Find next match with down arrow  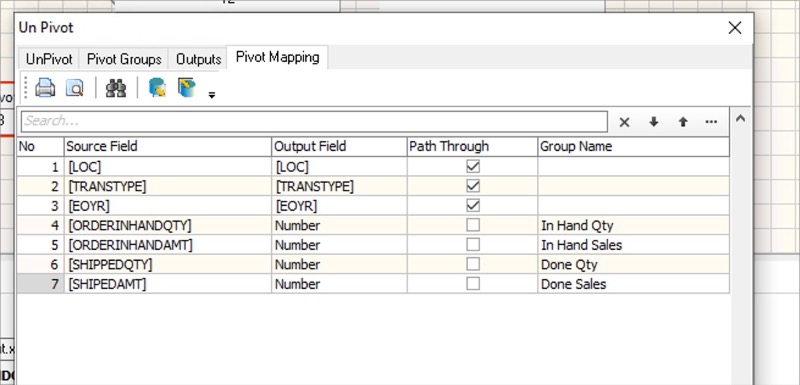tap(654, 122)
